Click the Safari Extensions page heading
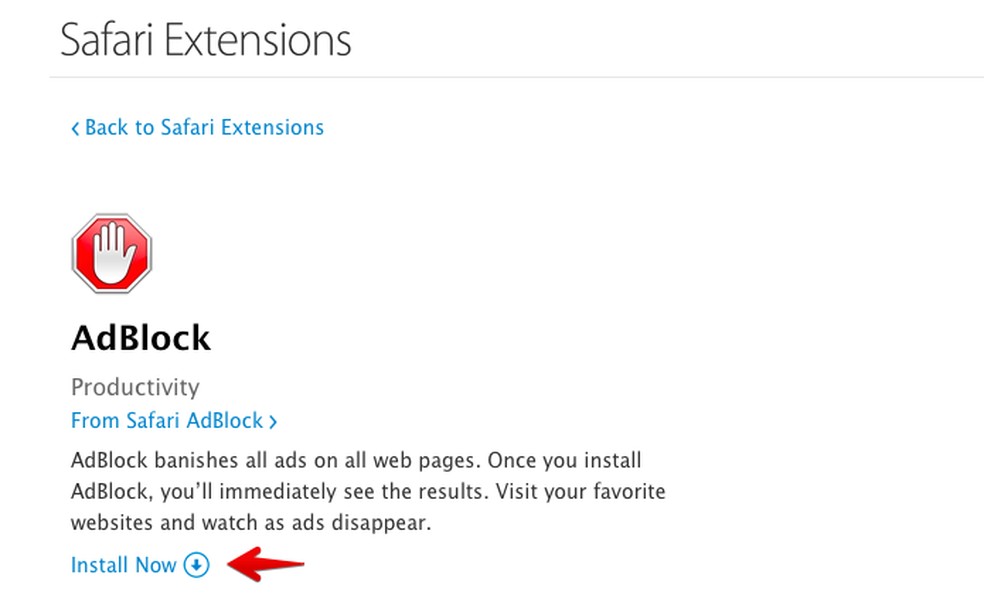 [x=205, y=41]
